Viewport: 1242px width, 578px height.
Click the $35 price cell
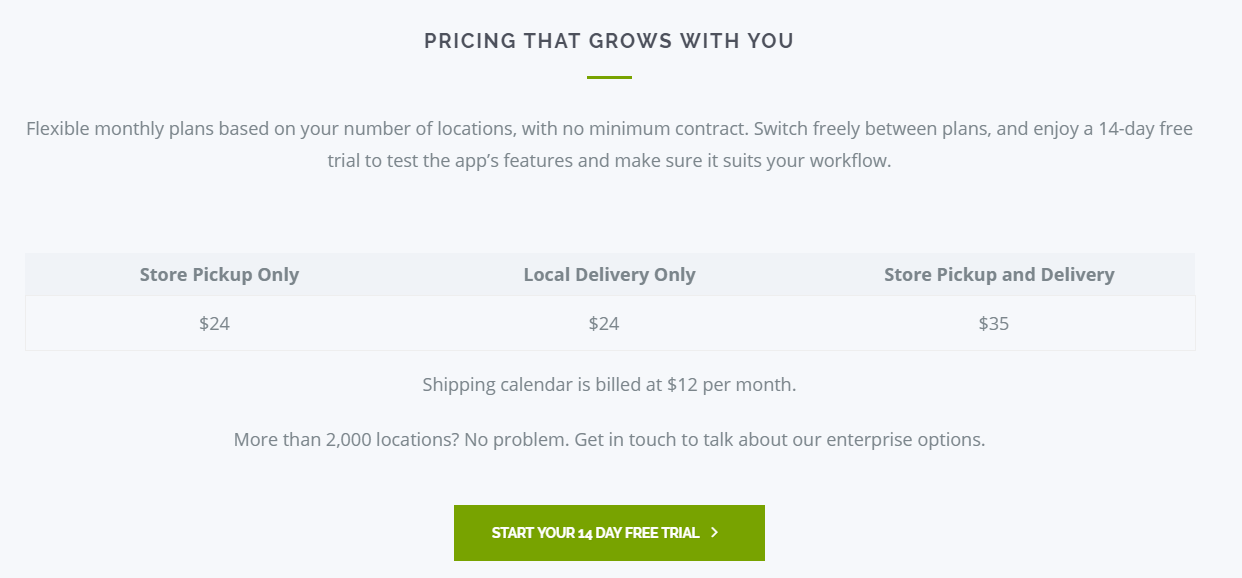(x=994, y=323)
